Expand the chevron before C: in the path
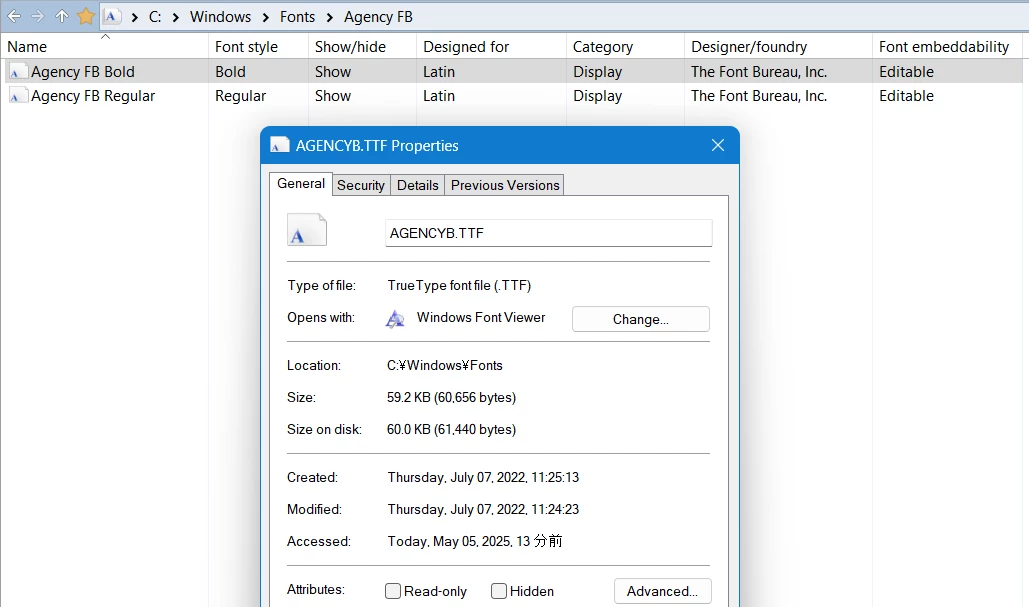Screen dimensions: 1029x607 (x=135, y=18)
